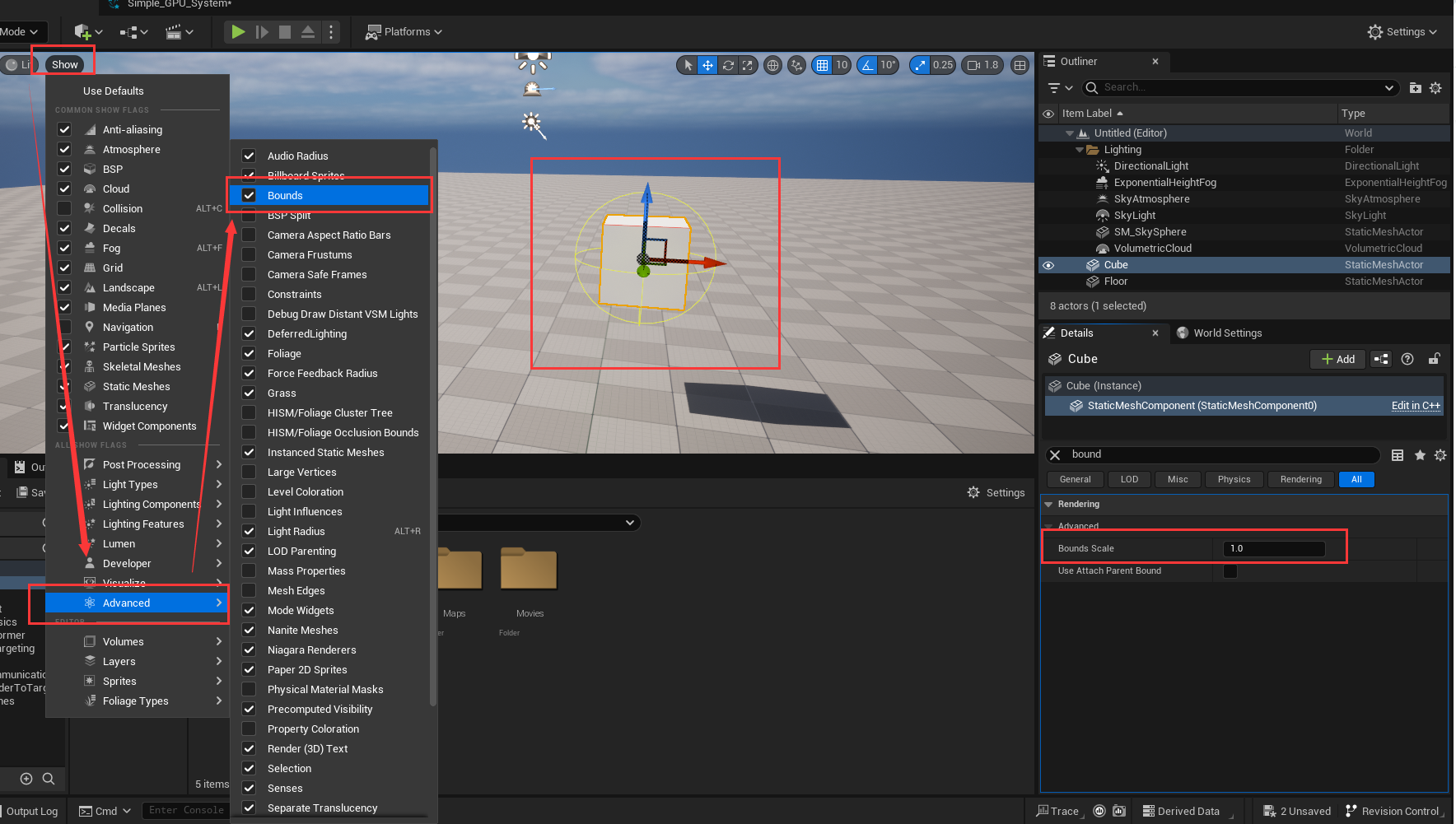The width and height of the screenshot is (1456, 824).
Task: Click the Bounds Scale value field
Action: click(x=1274, y=549)
